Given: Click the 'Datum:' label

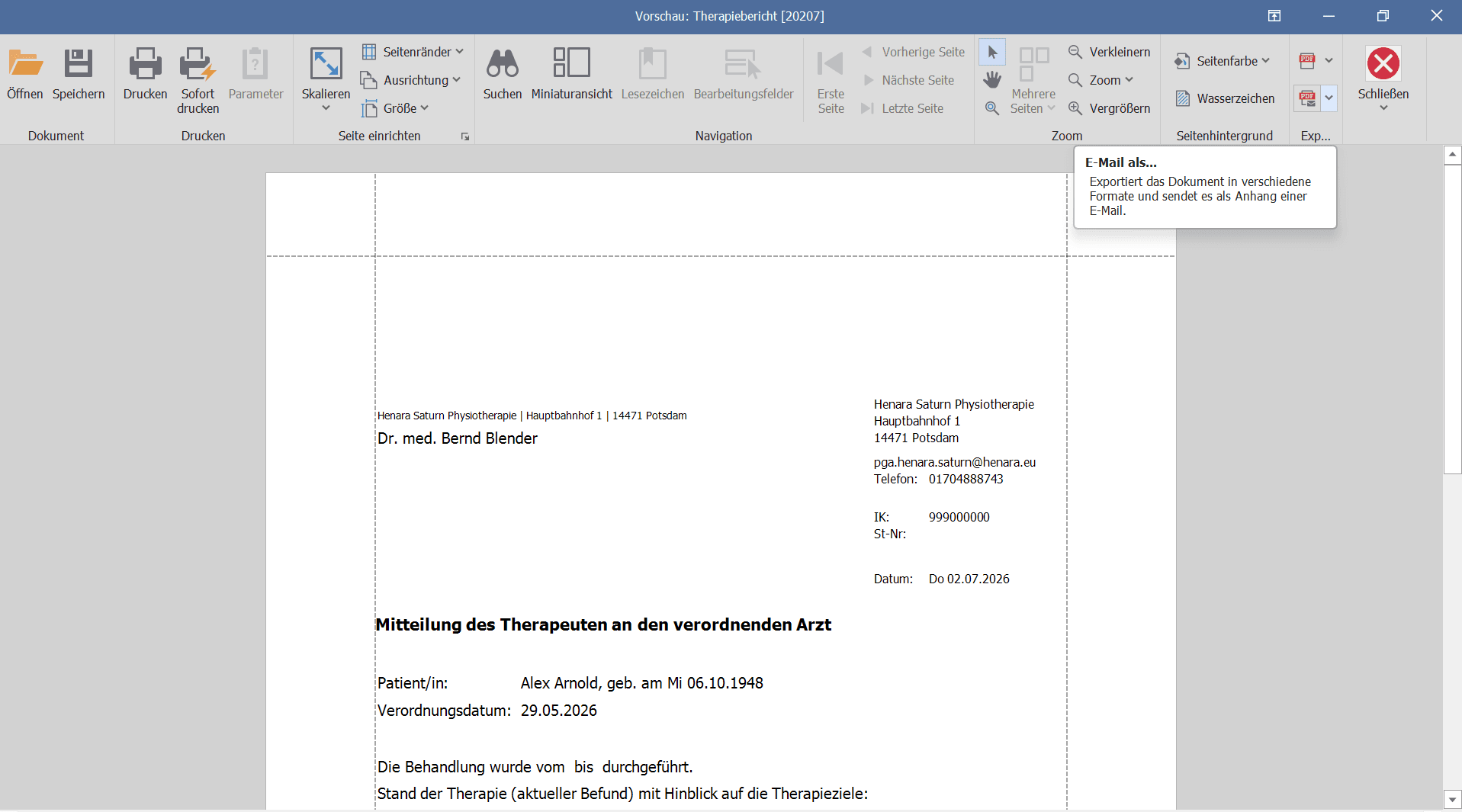Looking at the screenshot, I should [x=894, y=579].
